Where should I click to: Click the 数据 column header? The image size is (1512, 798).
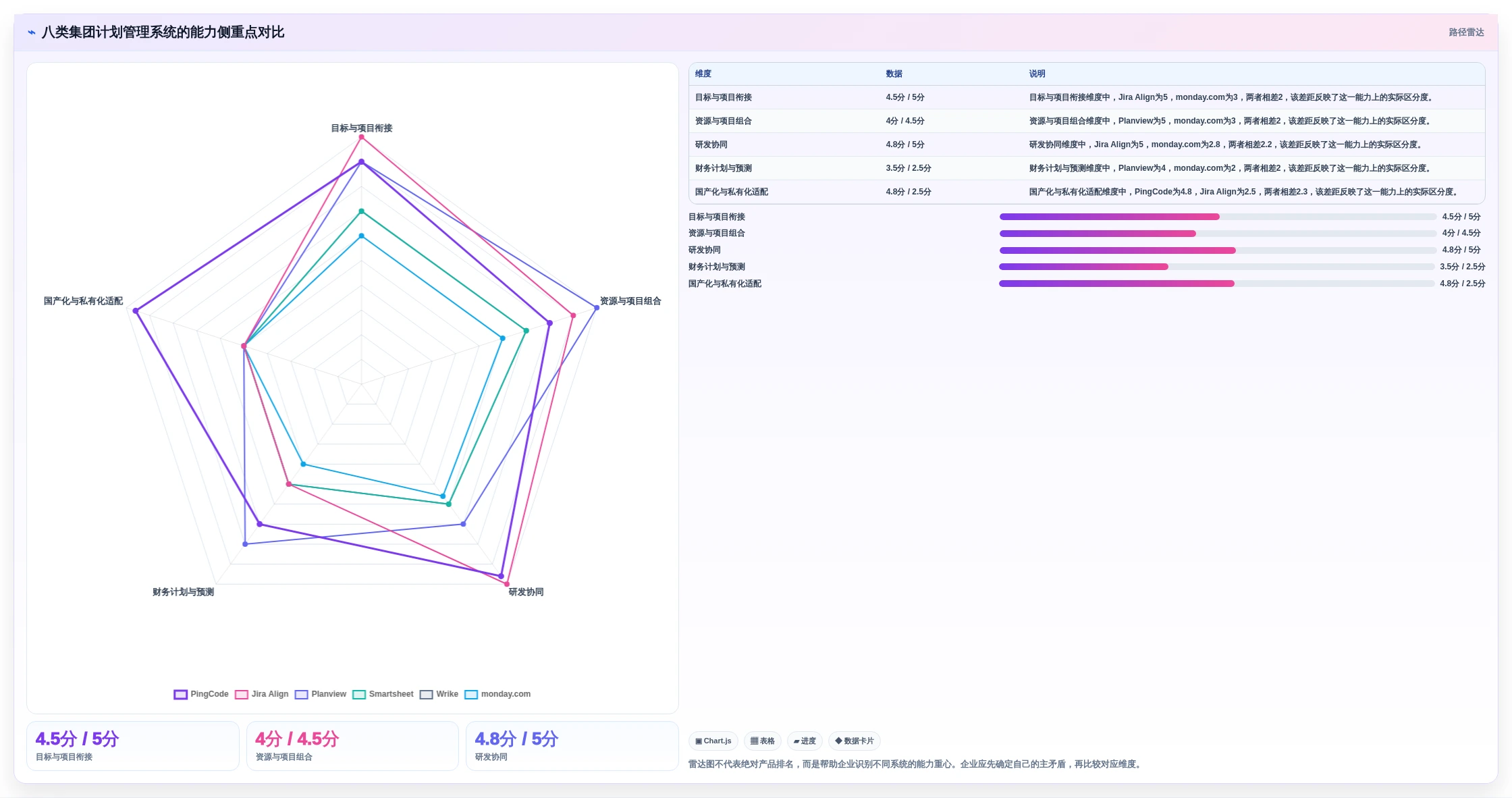point(894,74)
